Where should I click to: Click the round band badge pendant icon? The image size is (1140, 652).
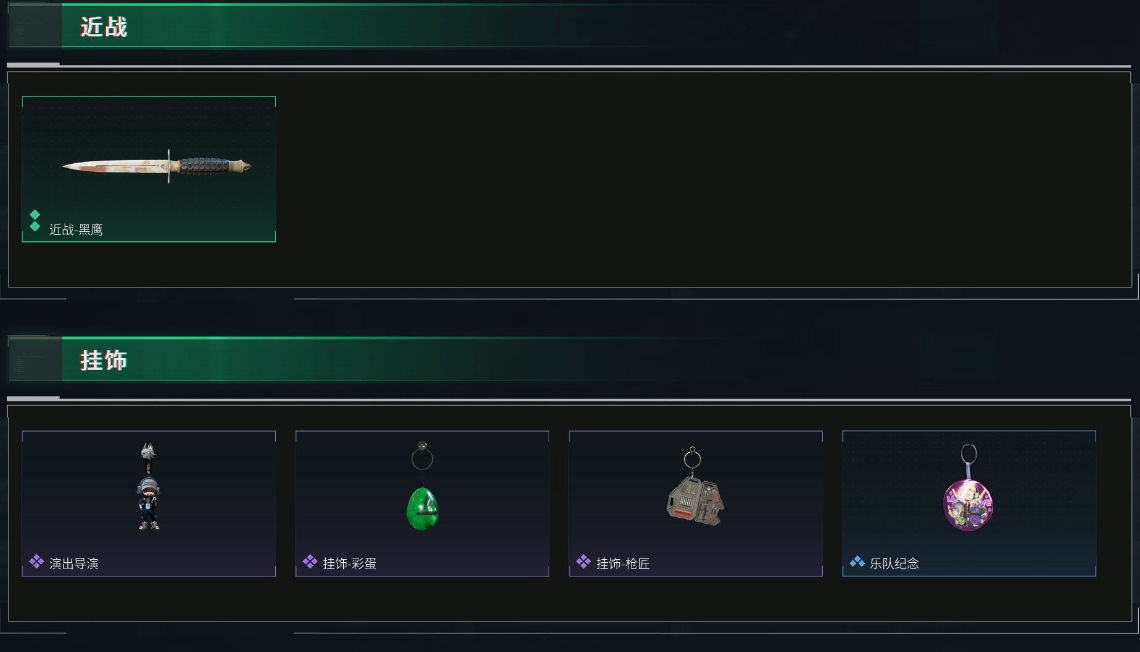[x=968, y=487]
